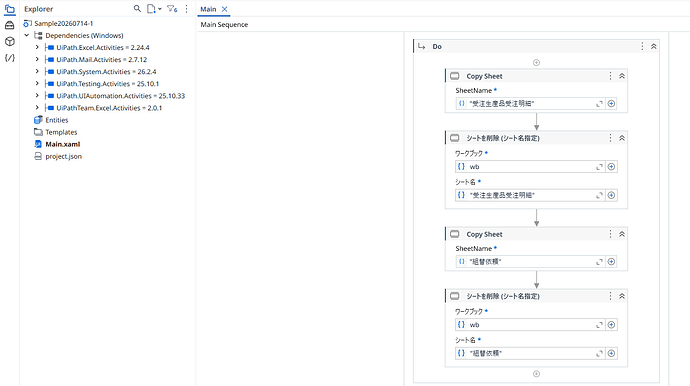Click plus button beside シート名 "受注生産品受注明細"

point(611,195)
